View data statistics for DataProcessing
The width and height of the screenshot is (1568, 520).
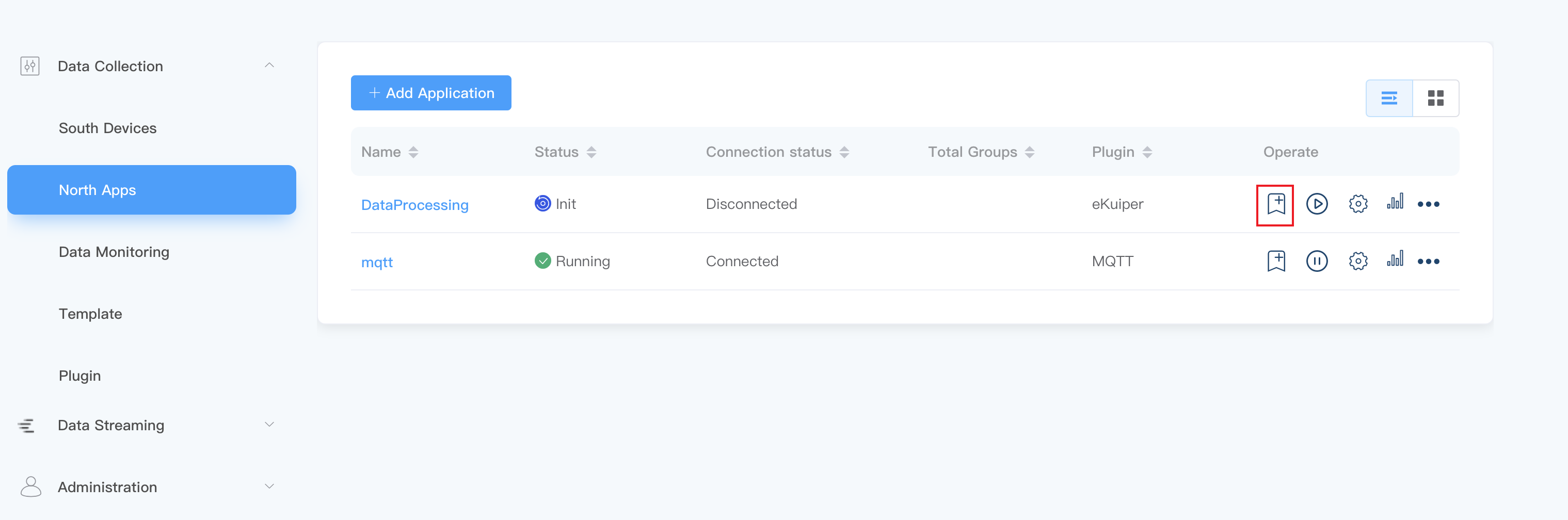(x=1395, y=204)
